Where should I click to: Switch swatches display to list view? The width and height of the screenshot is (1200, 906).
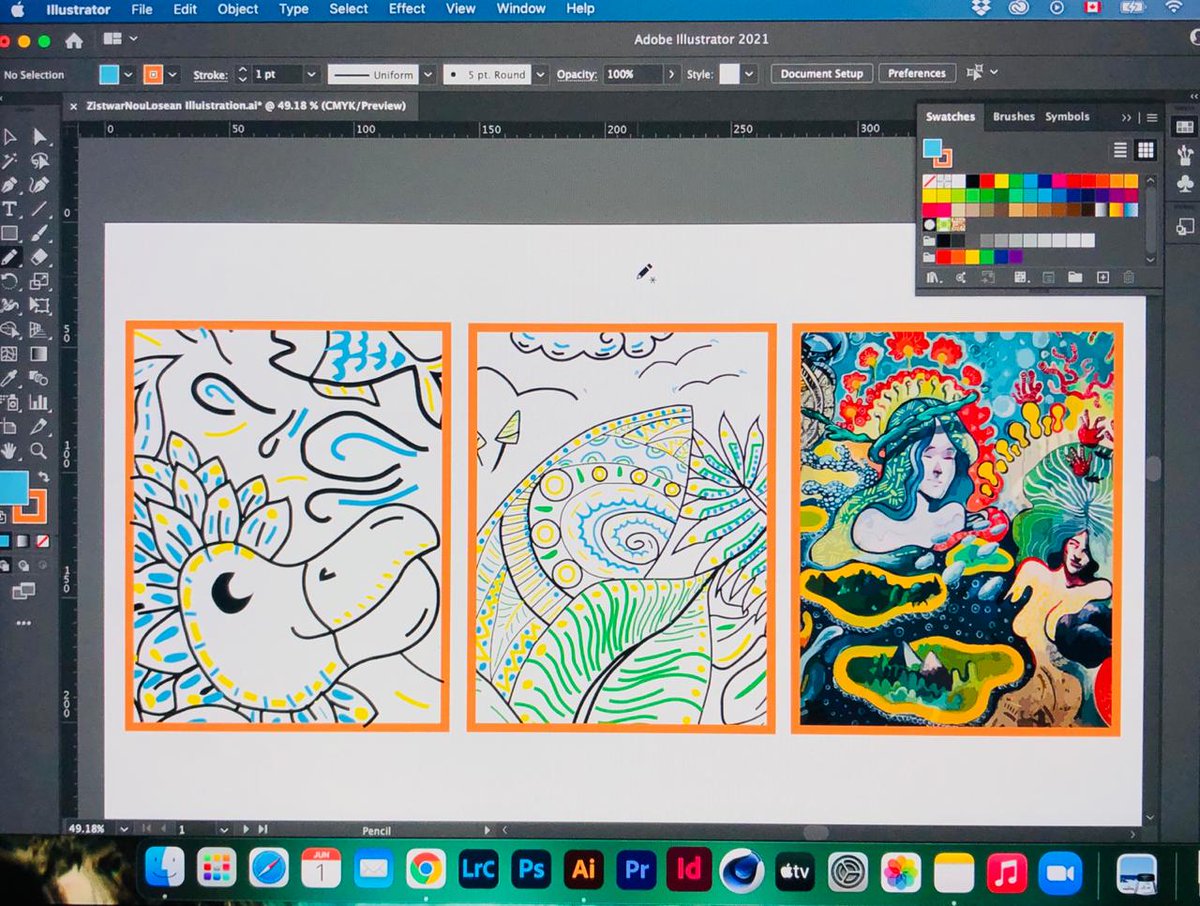(x=1120, y=149)
